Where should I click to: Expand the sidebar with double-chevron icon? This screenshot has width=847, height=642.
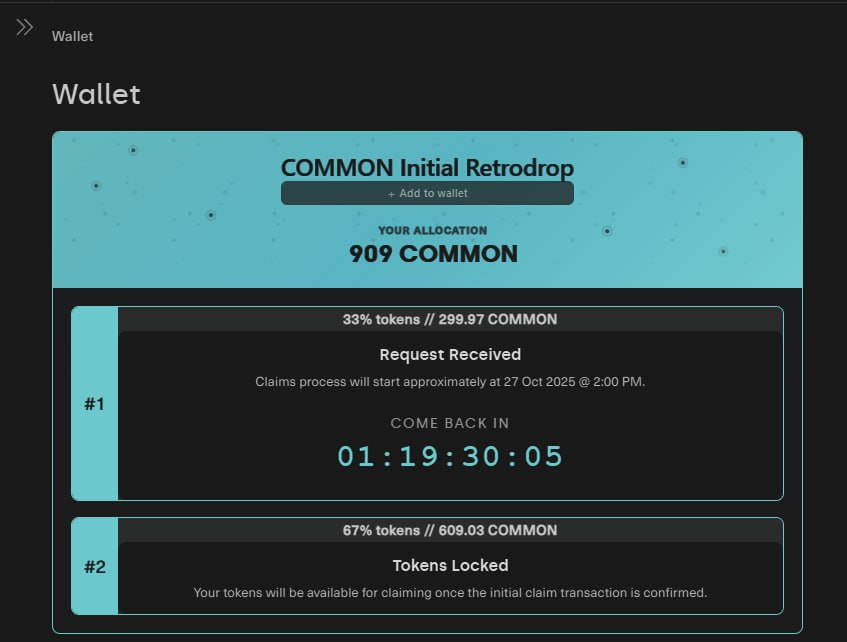pyautogui.click(x=25, y=27)
